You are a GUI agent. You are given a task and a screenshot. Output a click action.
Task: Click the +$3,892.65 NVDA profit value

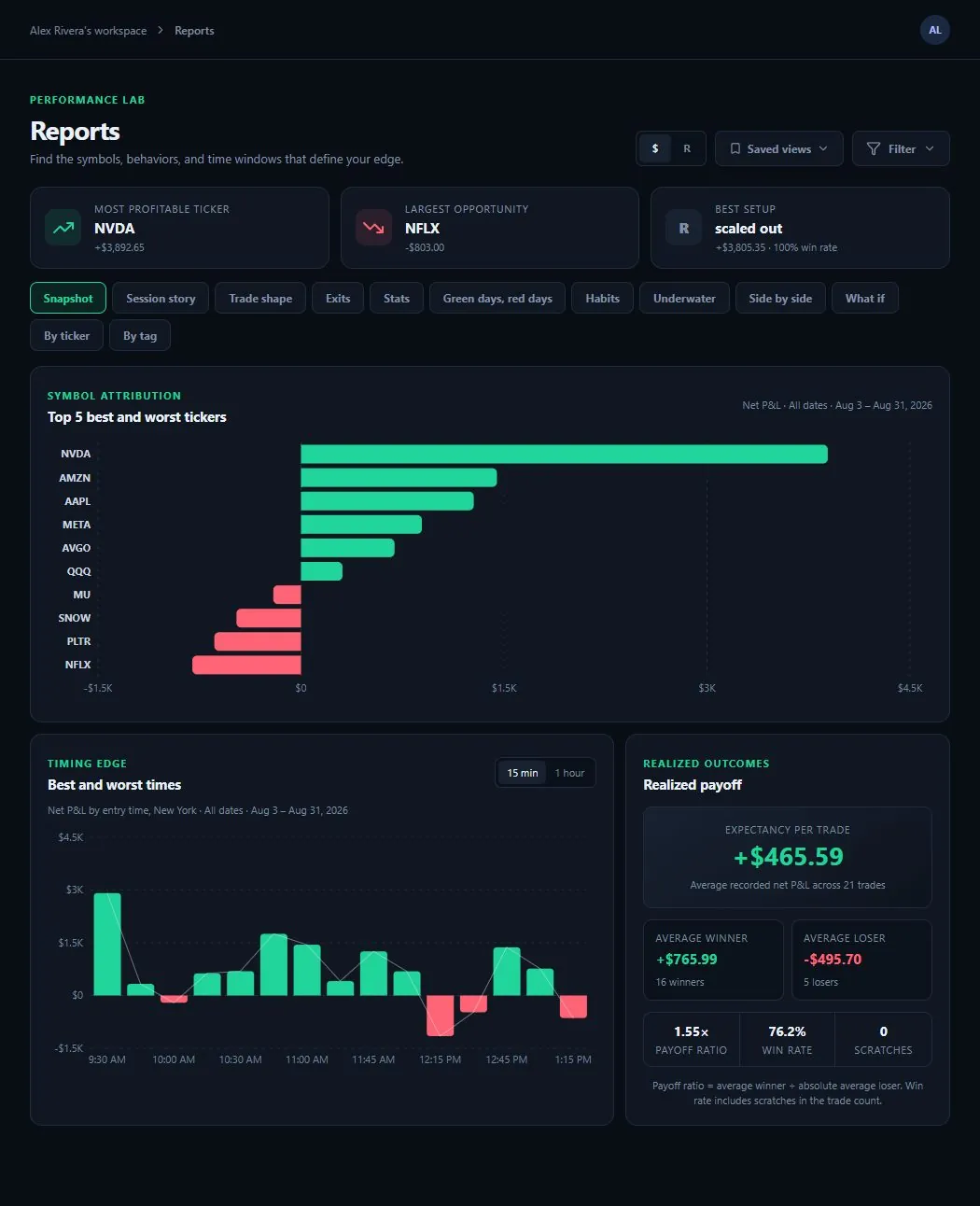point(119,247)
